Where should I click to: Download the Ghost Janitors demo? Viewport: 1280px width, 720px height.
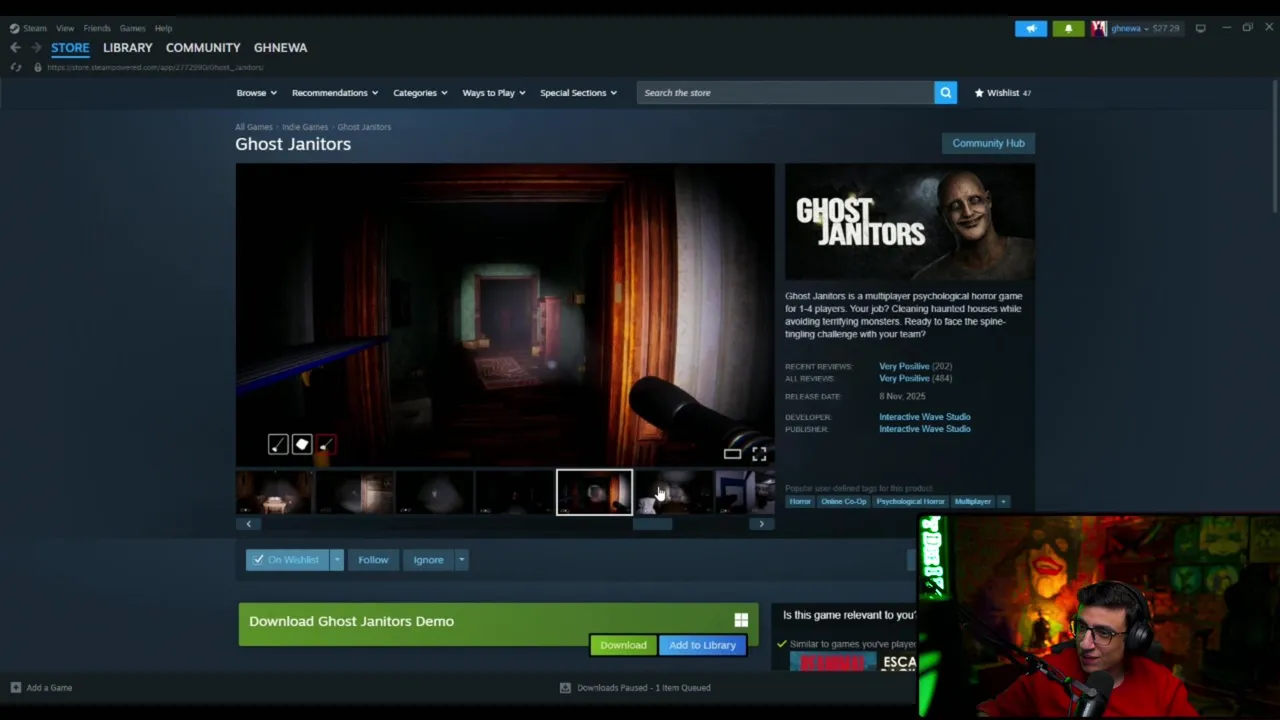[623, 645]
